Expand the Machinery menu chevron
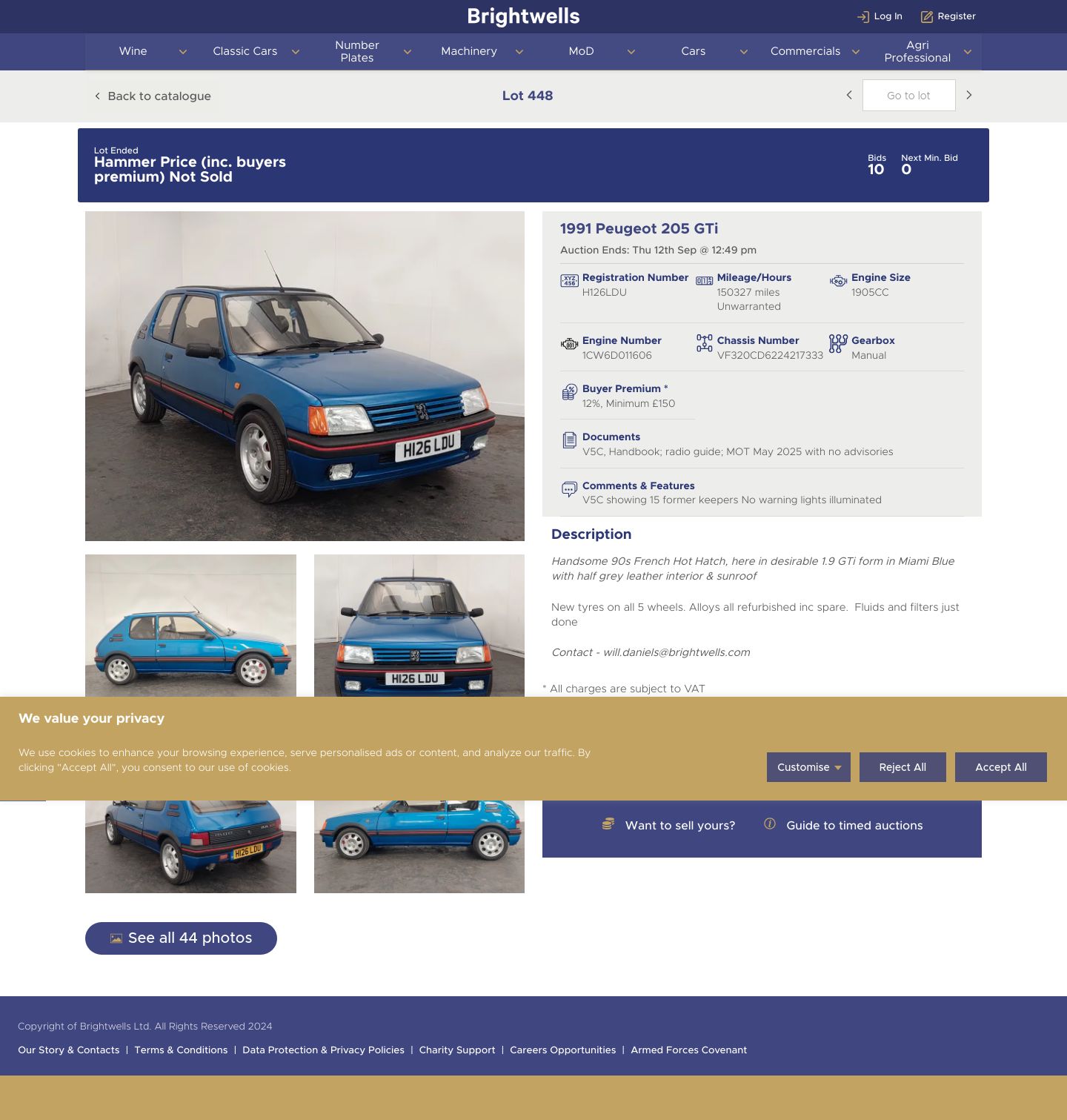1067x1120 pixels. click(x=519, y=52)
